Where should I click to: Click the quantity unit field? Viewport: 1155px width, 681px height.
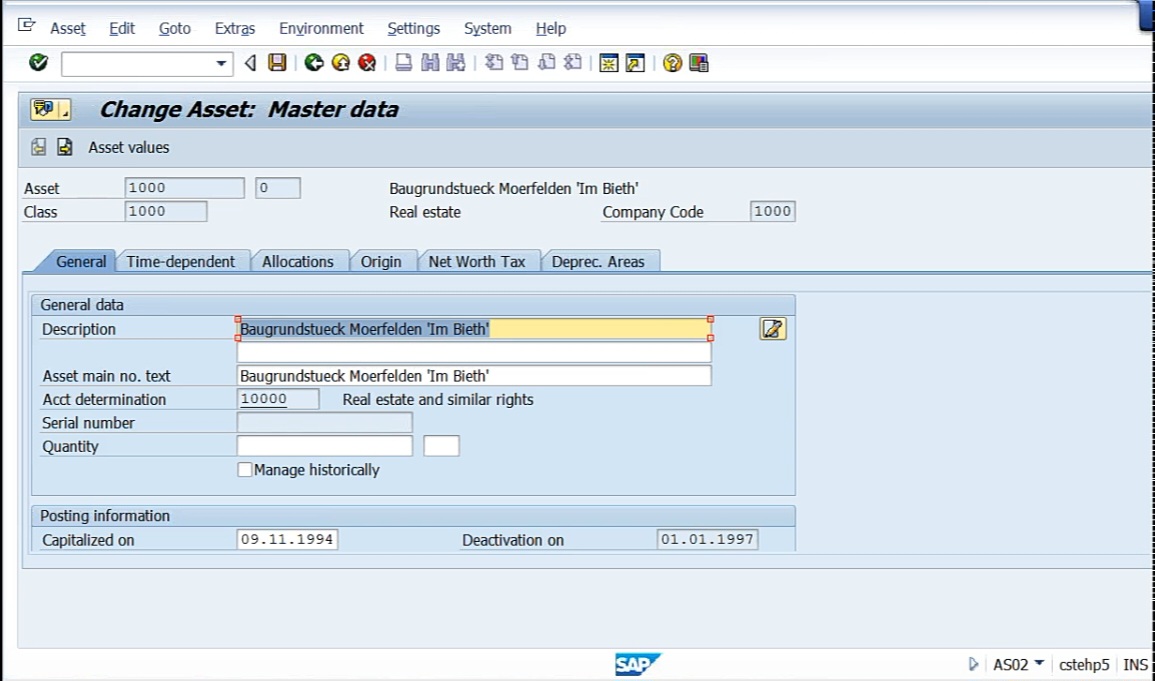(441, 446)
